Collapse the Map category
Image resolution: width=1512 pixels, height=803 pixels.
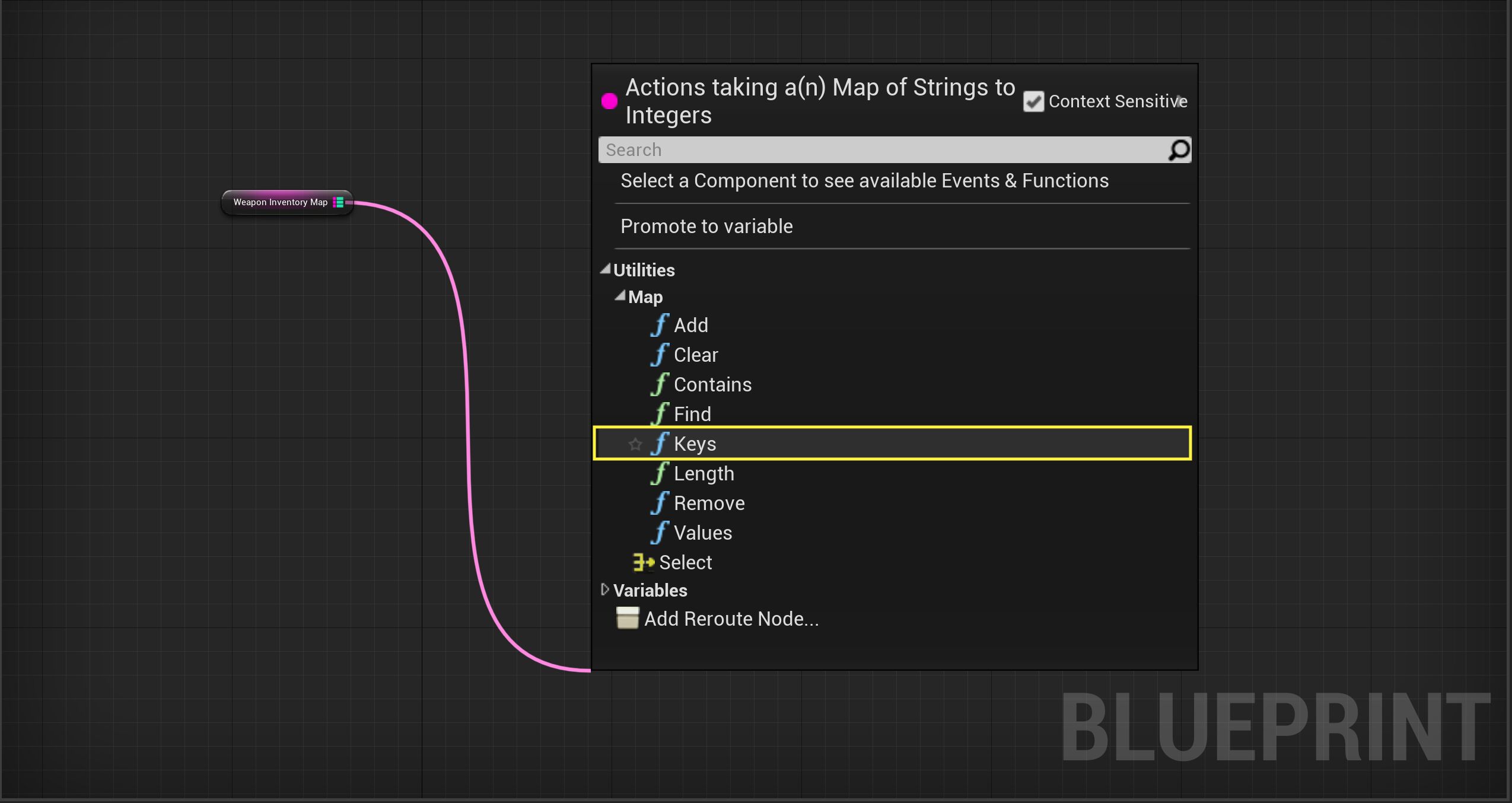coord(621,295)
